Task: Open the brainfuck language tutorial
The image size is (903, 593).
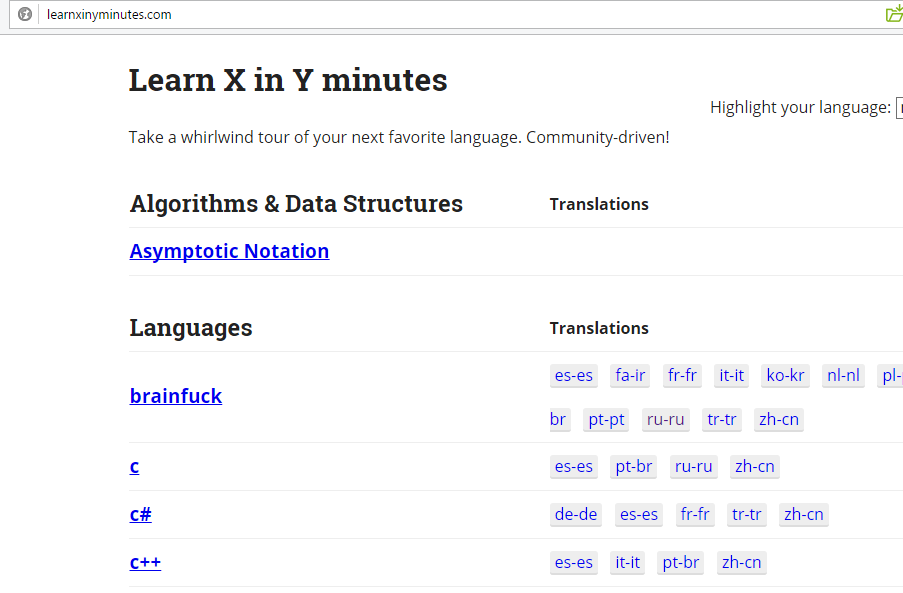Action: (176, 396)
